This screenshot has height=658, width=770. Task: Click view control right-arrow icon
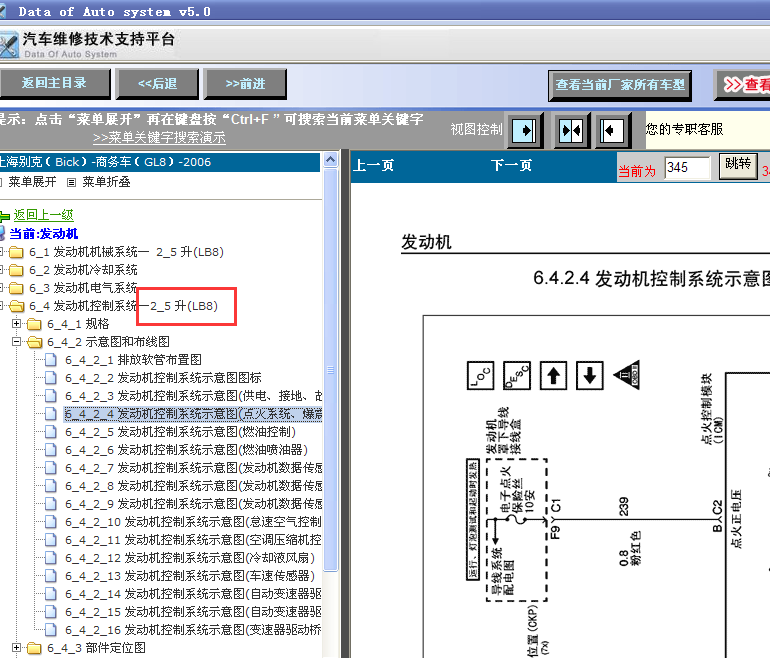coord(525,131)
